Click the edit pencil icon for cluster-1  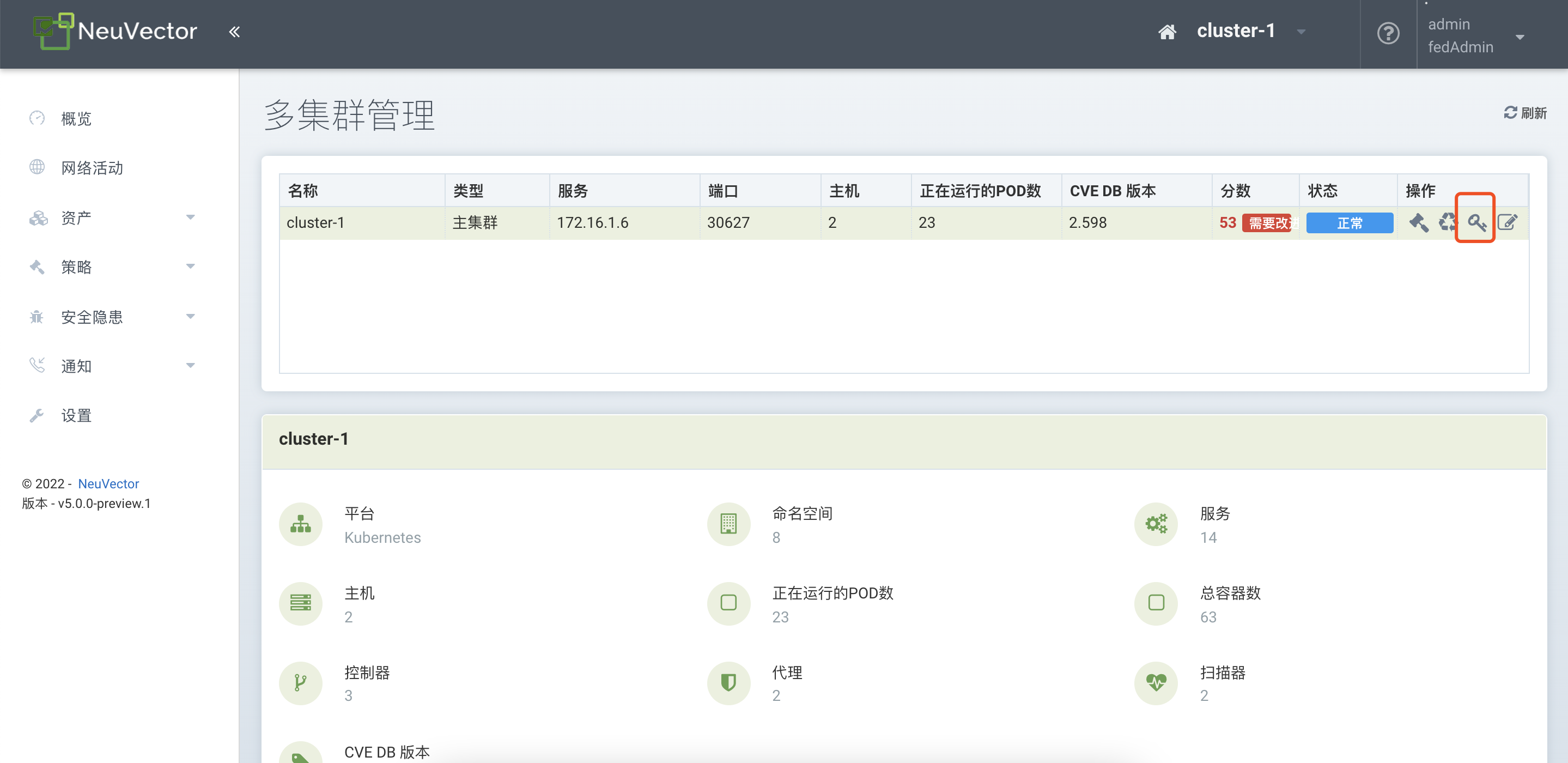1507,223
